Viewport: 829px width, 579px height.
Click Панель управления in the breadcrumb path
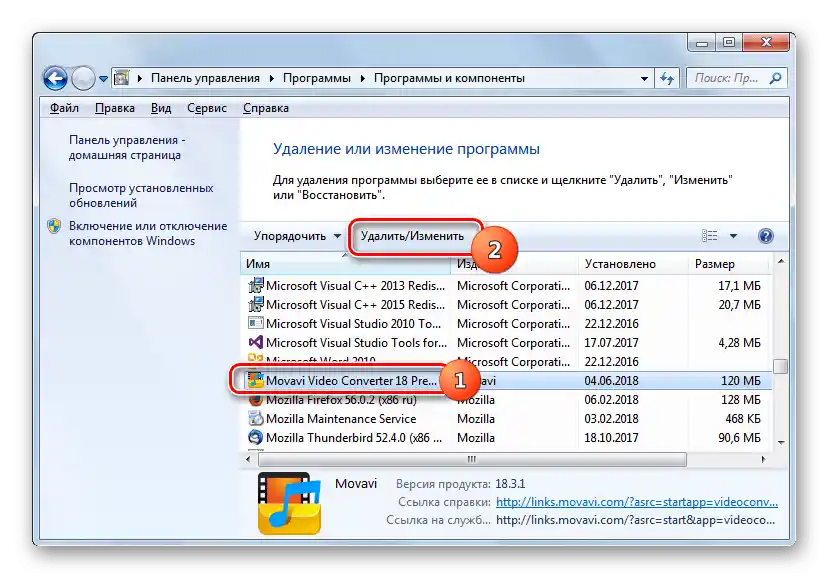pyautogui.click(x=205, y=78)
